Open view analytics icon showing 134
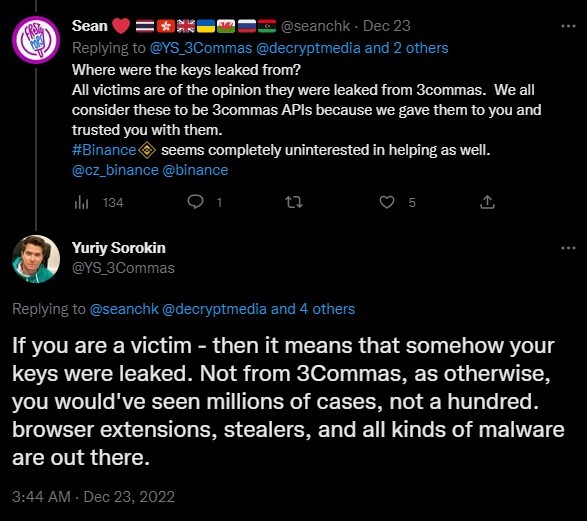Viewport: 587px width, 521px height. coord(82,202)
